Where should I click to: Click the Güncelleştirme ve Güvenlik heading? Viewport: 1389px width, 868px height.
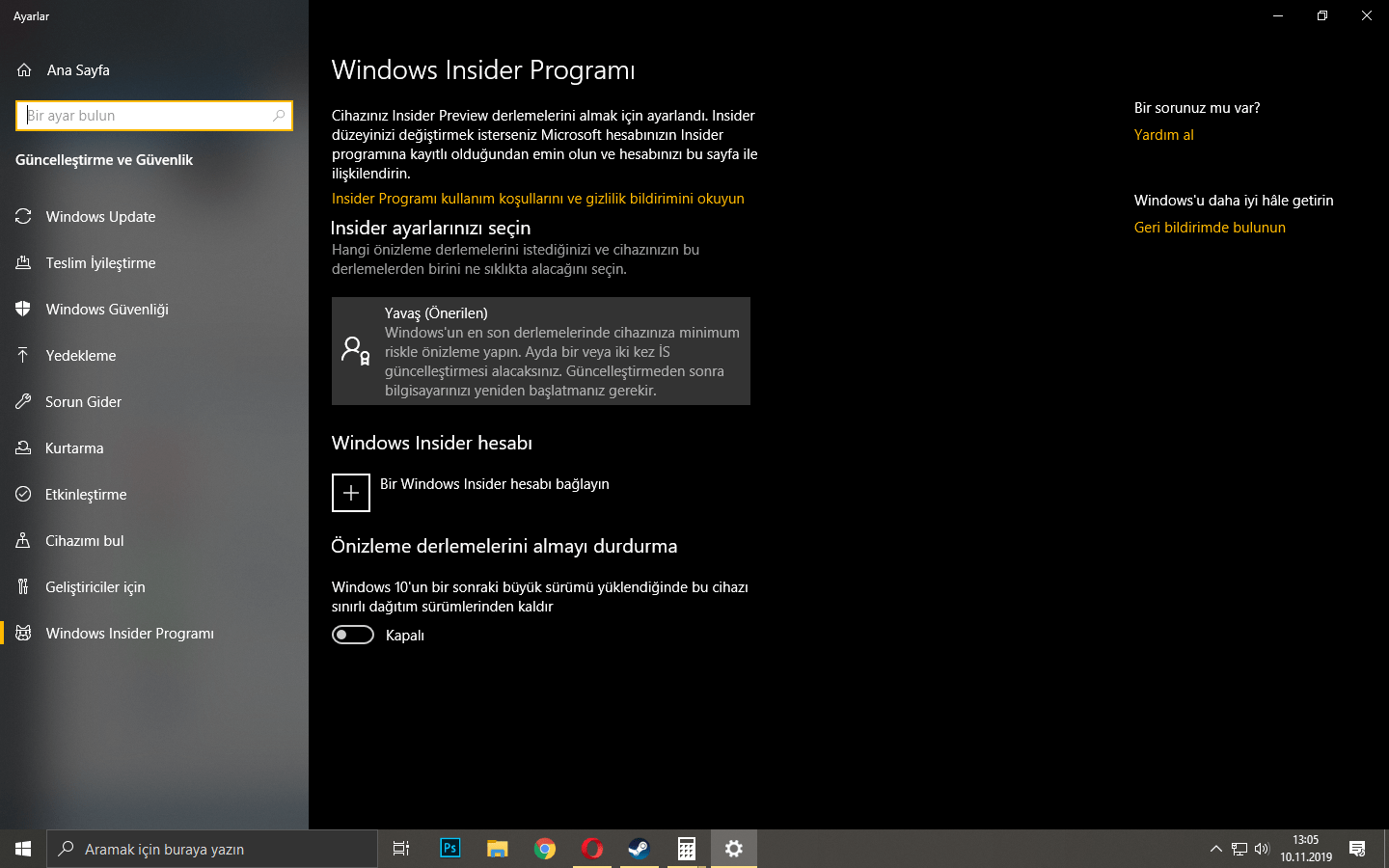tap(104, 160)
